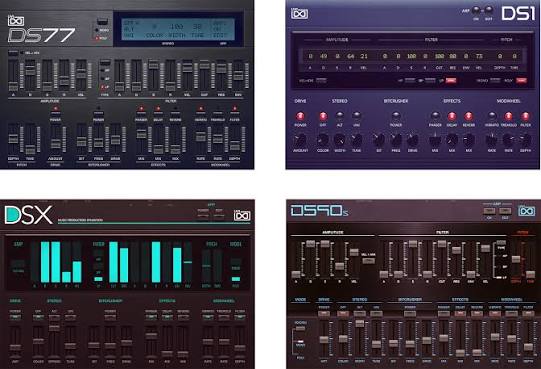Screen dimensions: 541x369
Task: Click the UVI logo on the DS77 panel
Action: [16, 21]
